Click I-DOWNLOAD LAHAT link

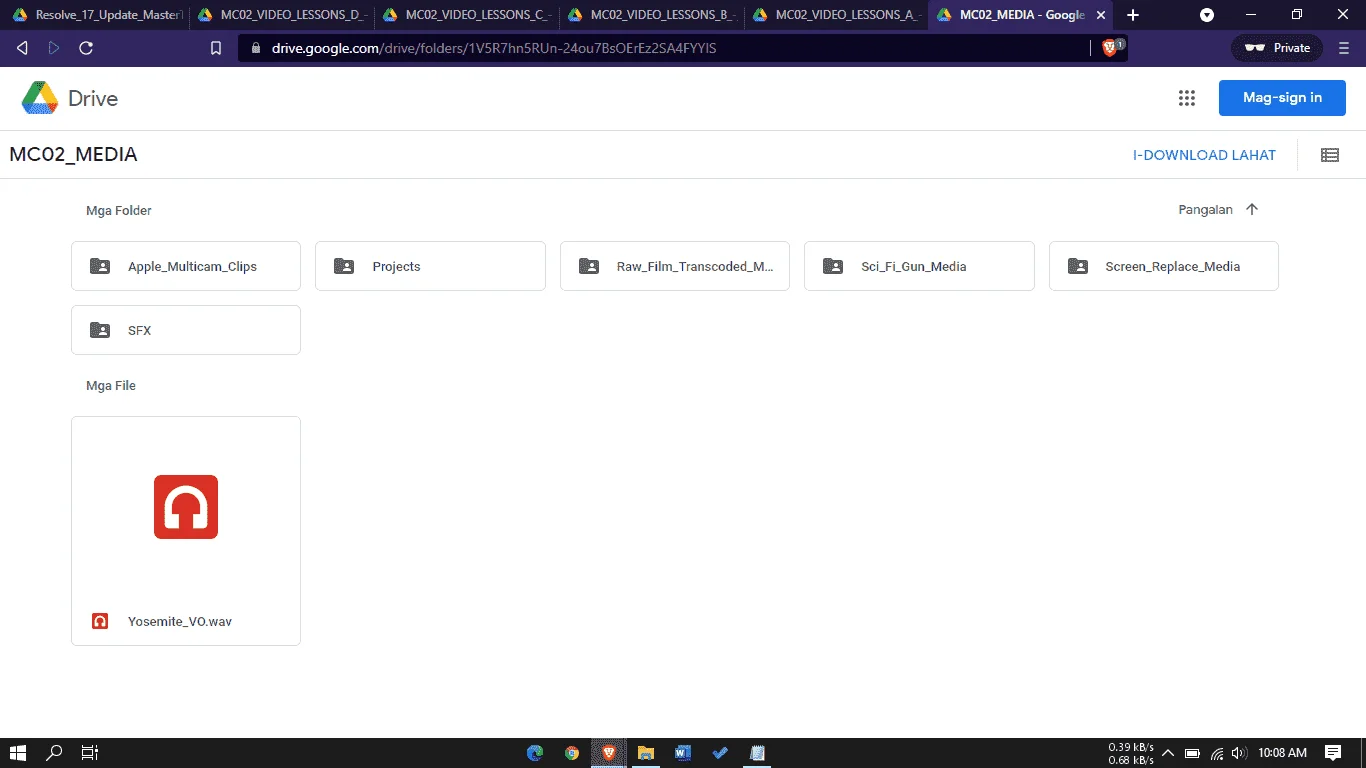pos(1204,155)
